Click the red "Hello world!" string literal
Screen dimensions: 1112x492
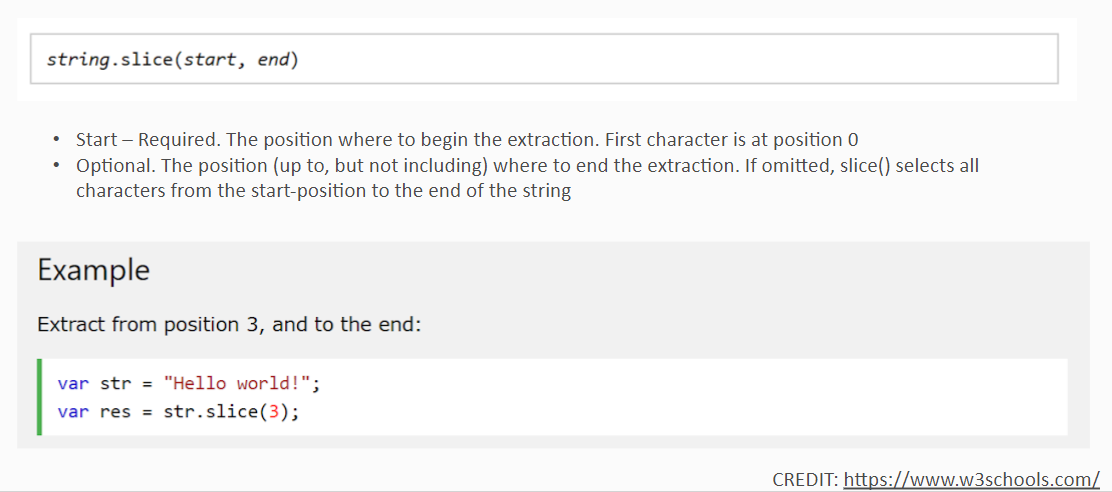coord(237,384)
